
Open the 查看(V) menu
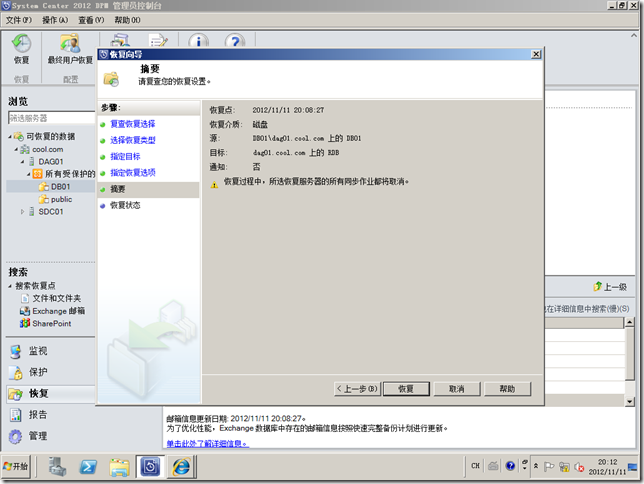(91, 20)
